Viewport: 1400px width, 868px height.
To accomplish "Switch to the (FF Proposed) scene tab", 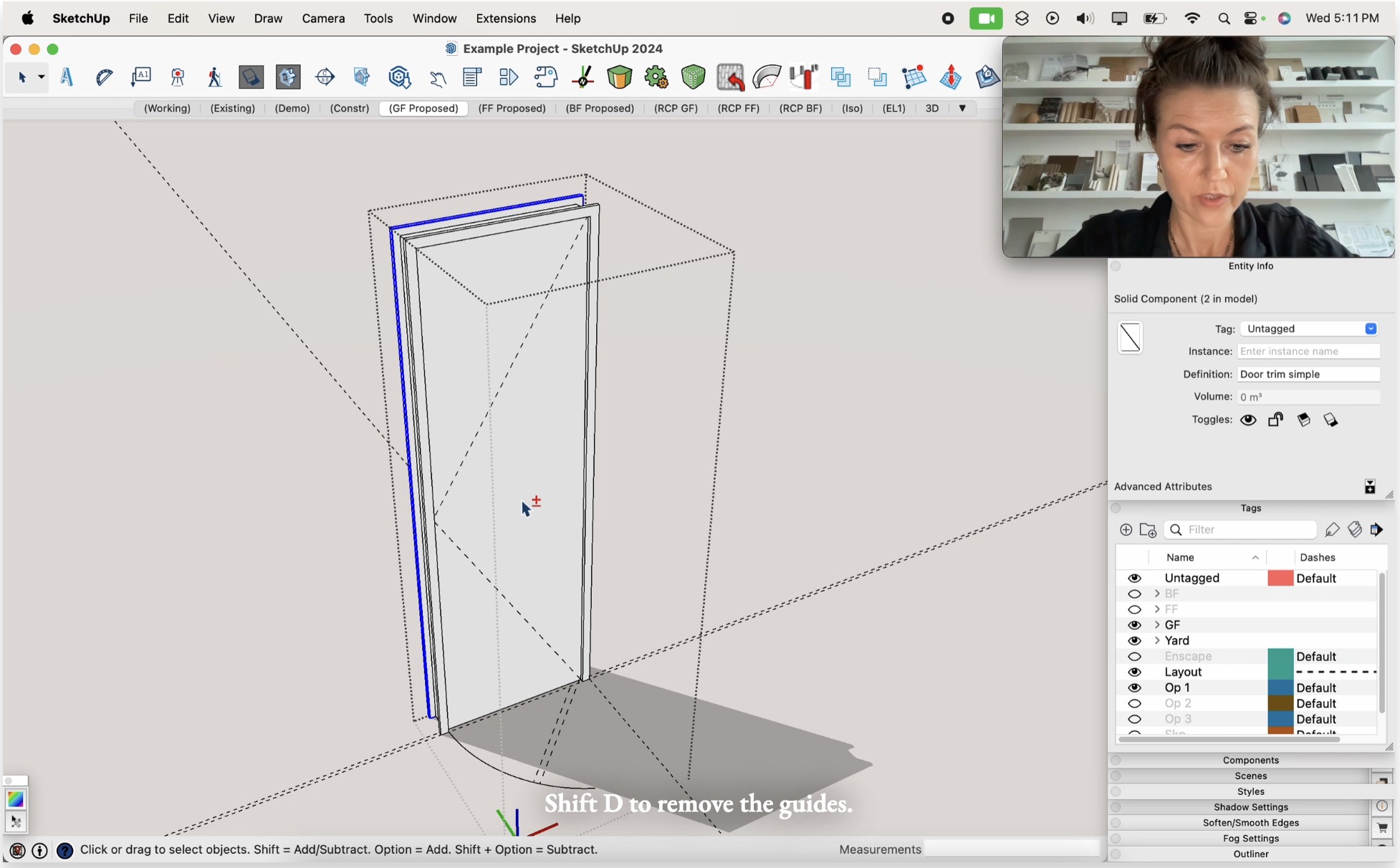I will pyautogui.click(x=512, y=108).
